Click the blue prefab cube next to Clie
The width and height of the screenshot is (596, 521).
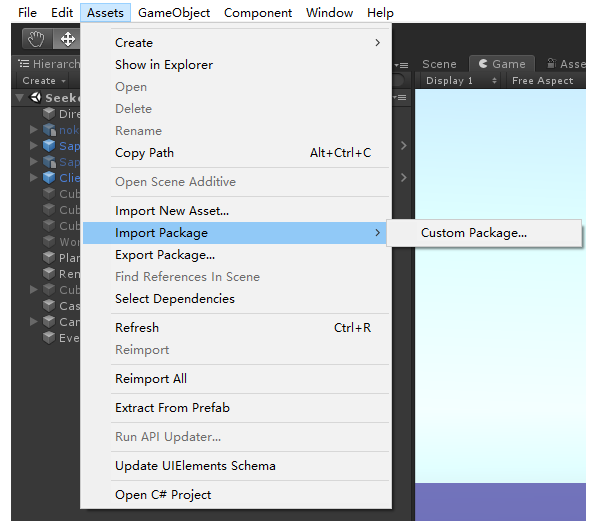point(49,178)
